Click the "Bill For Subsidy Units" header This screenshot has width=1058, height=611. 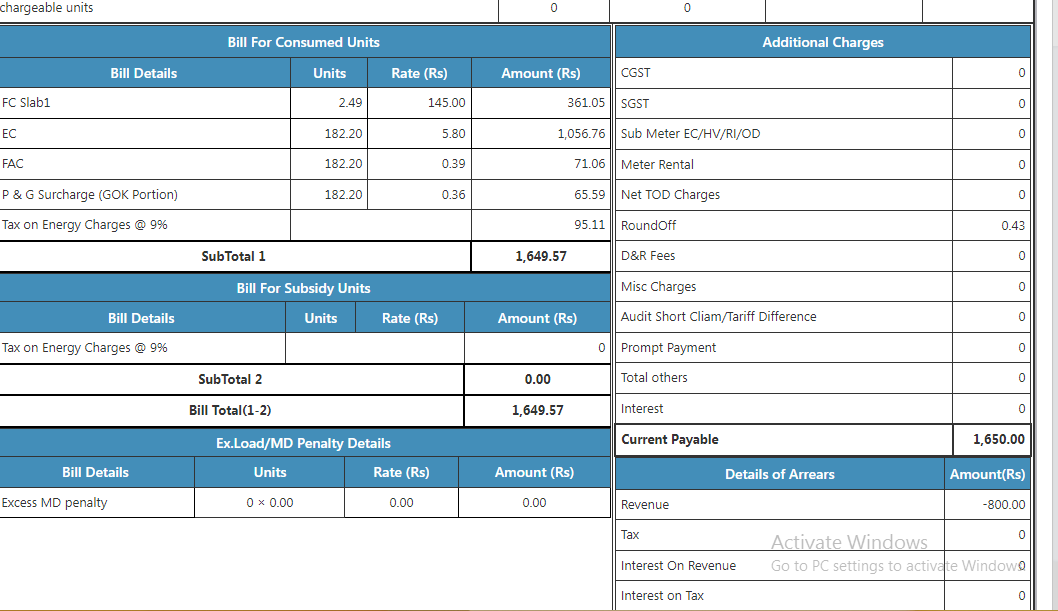[303, 288]
